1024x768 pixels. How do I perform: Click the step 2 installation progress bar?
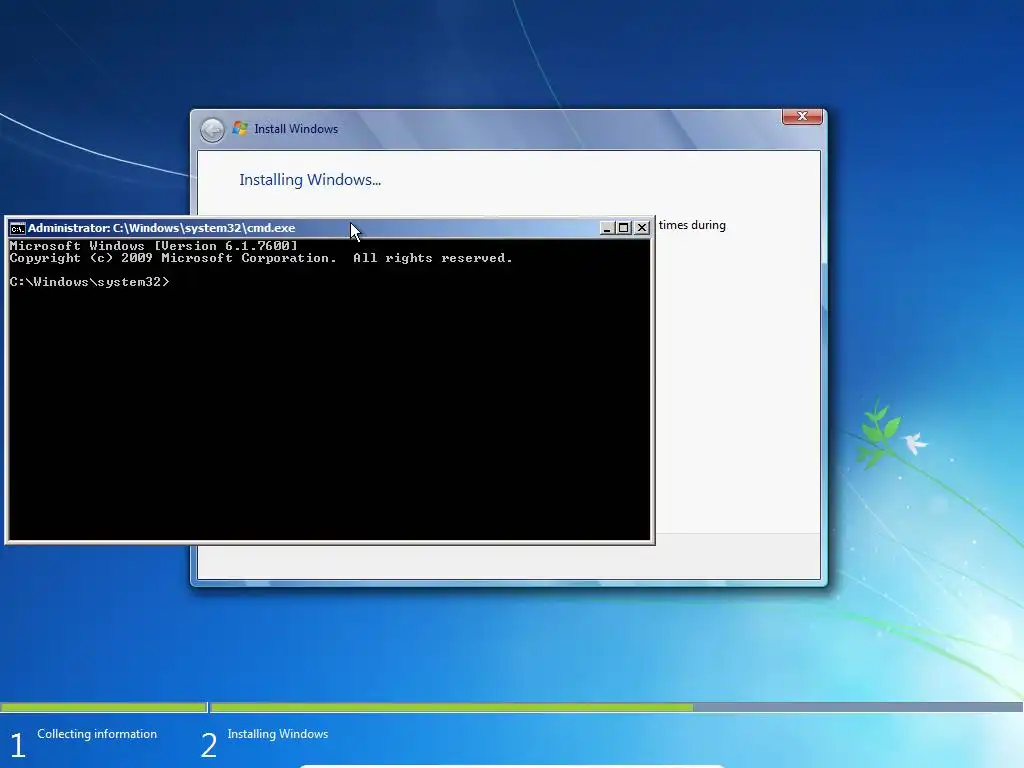coord(616,707)
